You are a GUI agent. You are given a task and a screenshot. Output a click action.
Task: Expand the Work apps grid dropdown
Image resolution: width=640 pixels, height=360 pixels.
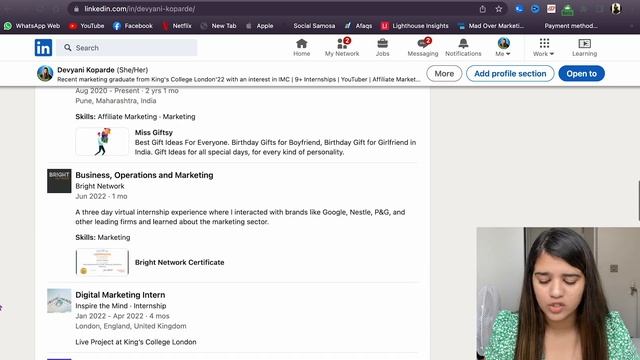[544, 47]
